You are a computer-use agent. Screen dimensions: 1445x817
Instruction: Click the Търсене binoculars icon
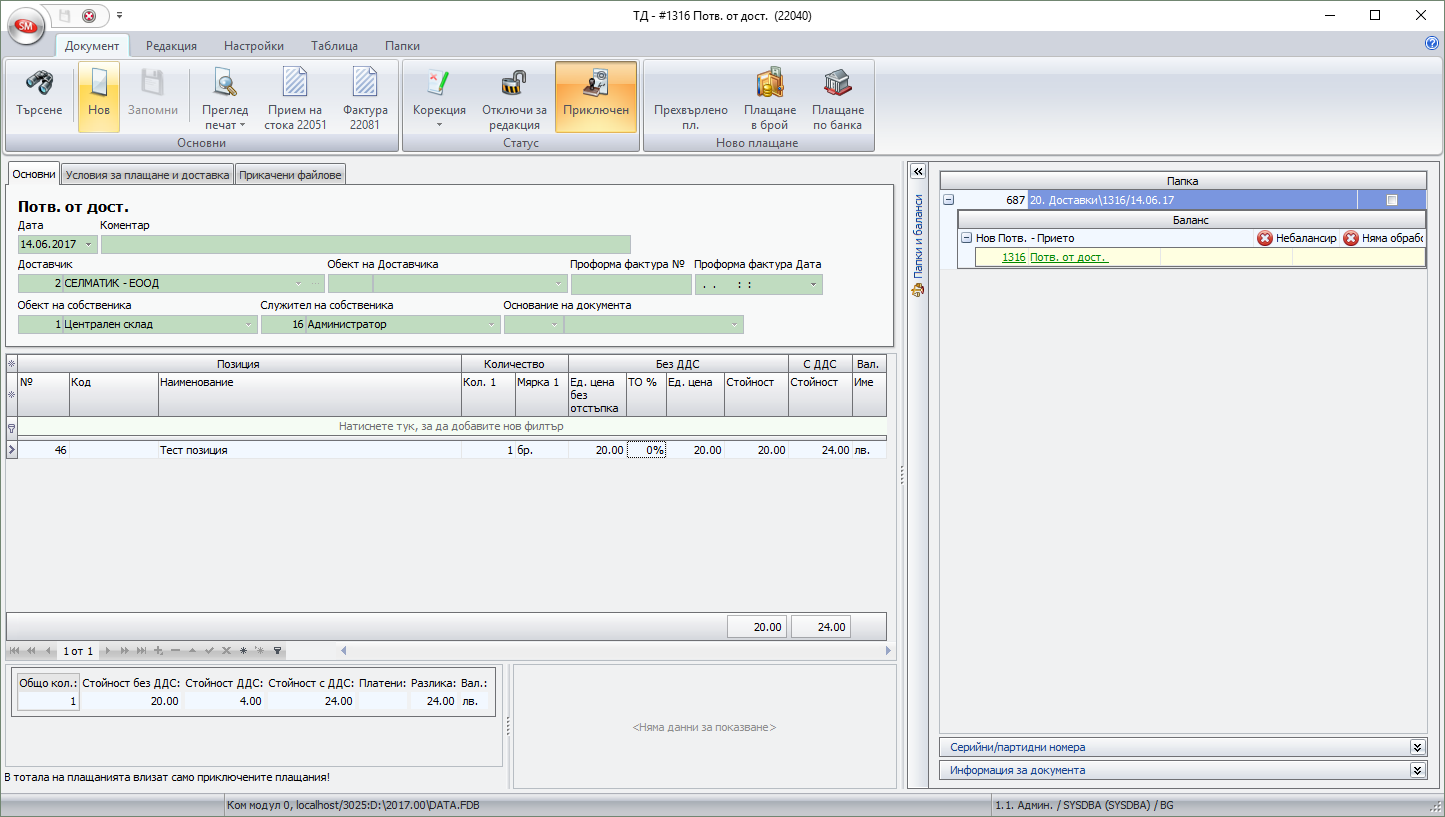(x=39, y=83)
